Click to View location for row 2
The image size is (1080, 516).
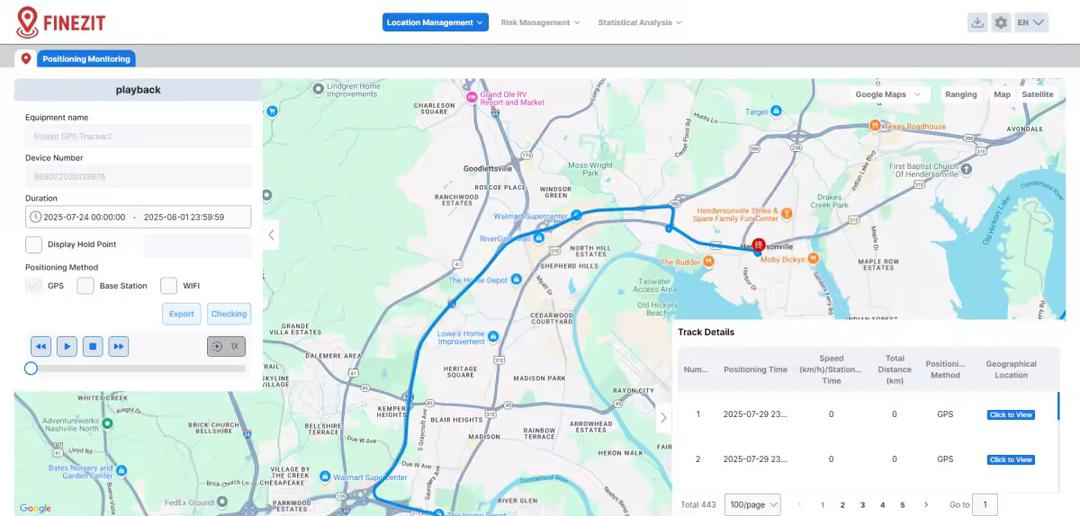pyautogui.click(x=1010, y=460)
